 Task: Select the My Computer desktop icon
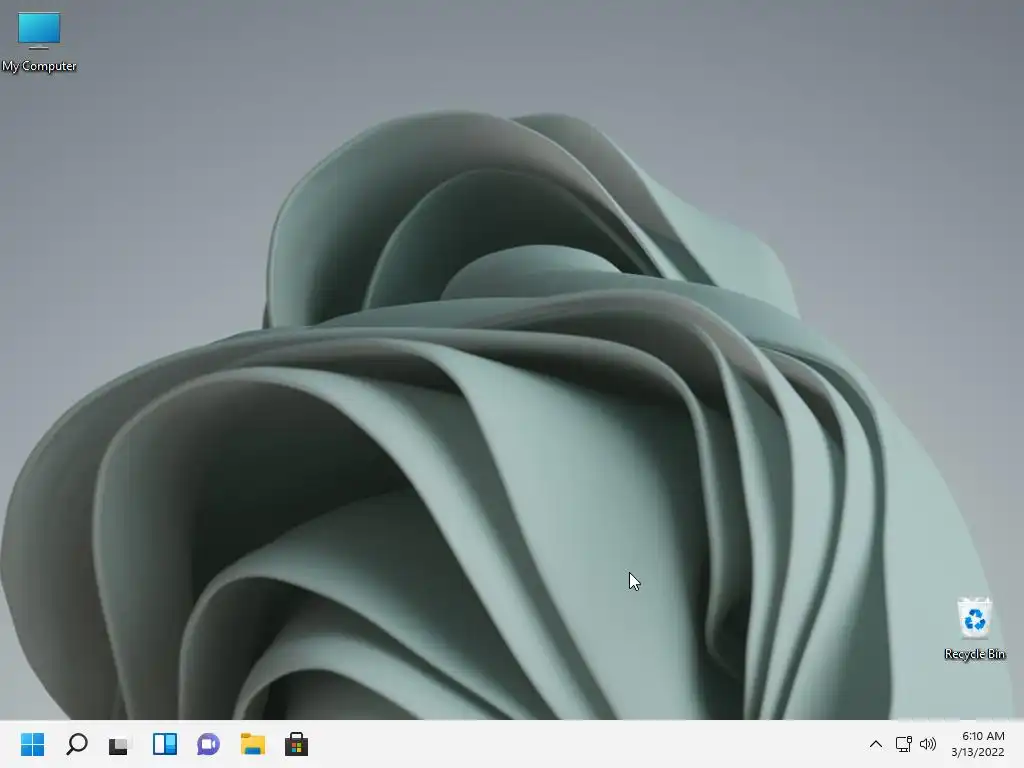39,42
